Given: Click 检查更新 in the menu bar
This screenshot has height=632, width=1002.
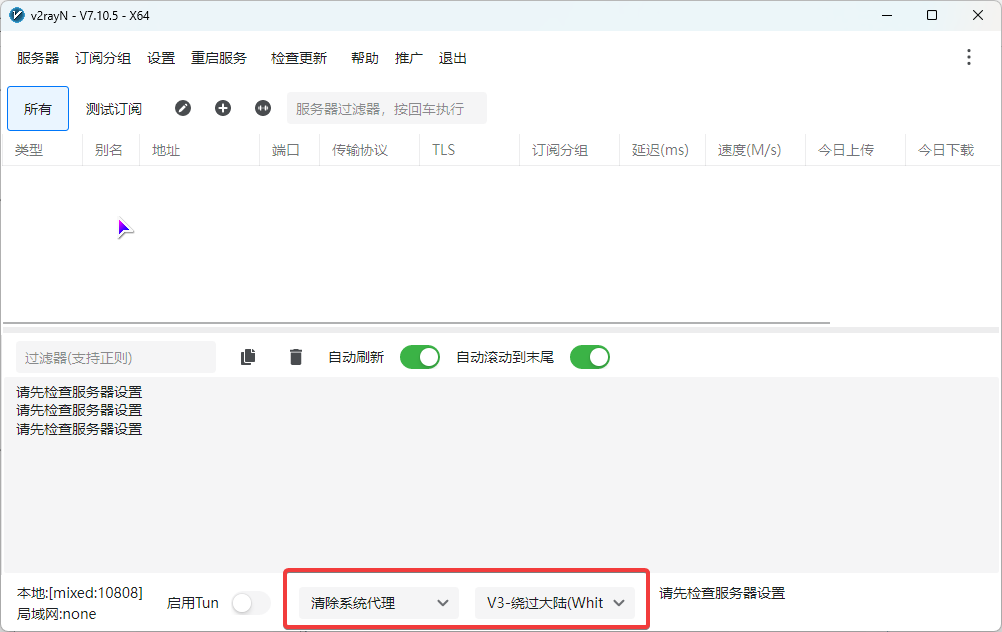Looking at the screenshot, I should click(298, 58).
